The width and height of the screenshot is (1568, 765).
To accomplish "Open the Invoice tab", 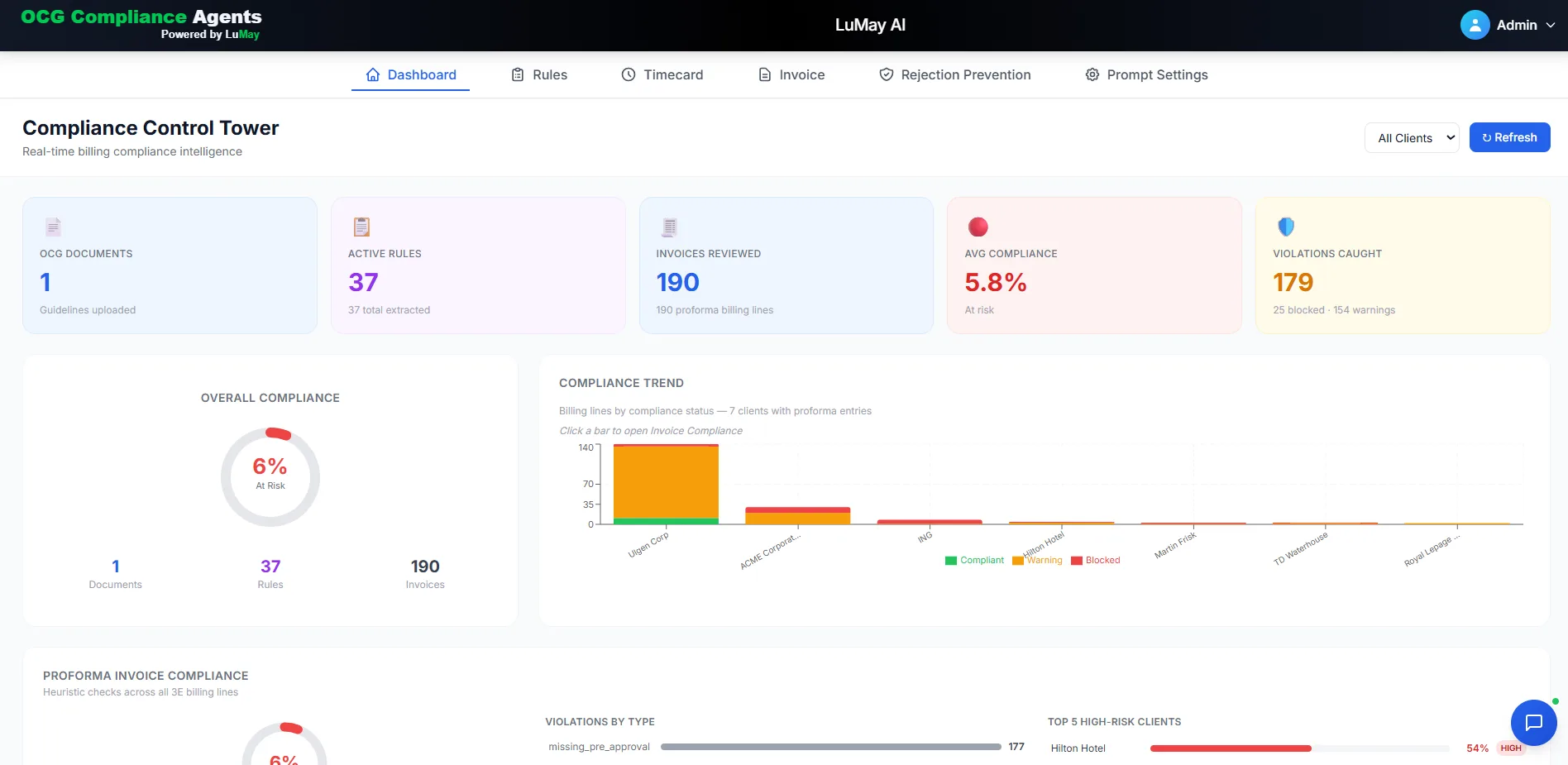I will pos(791,74).
